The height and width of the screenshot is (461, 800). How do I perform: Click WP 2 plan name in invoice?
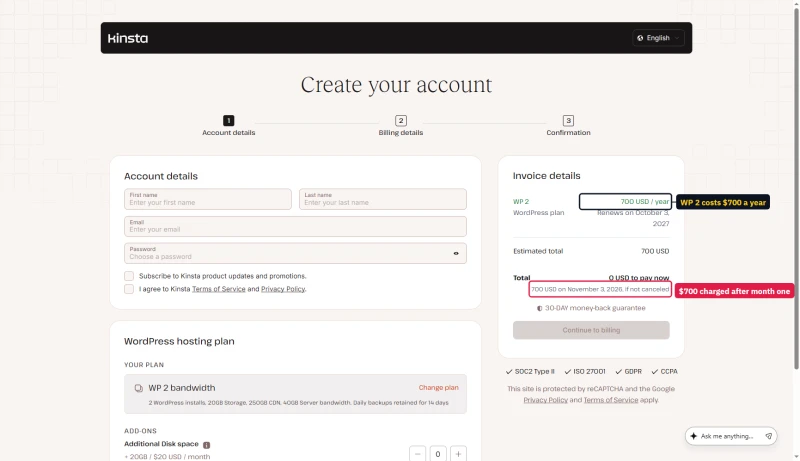521,201
